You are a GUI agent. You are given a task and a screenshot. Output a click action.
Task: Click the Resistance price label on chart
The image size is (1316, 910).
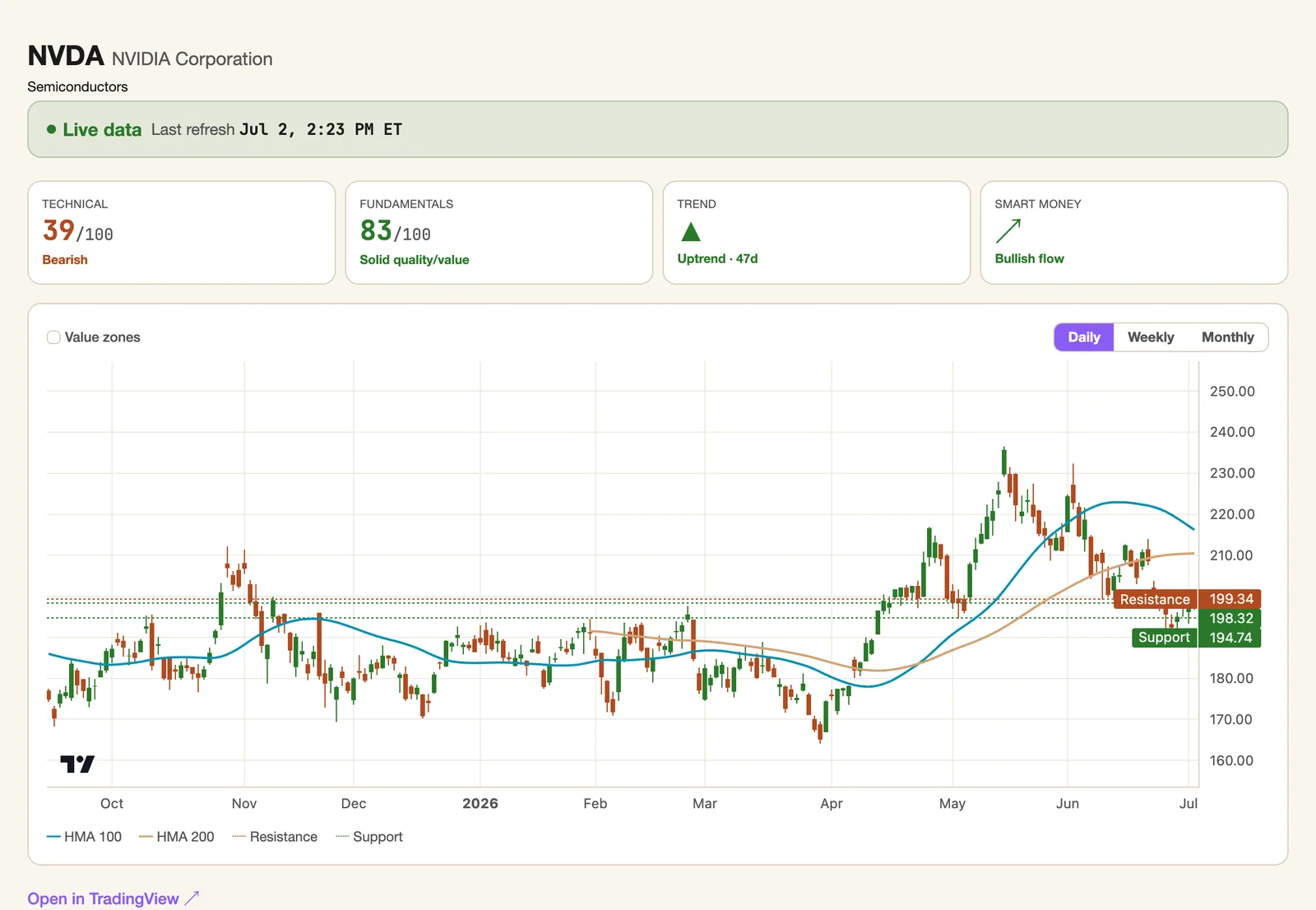tap(1155, 600)
